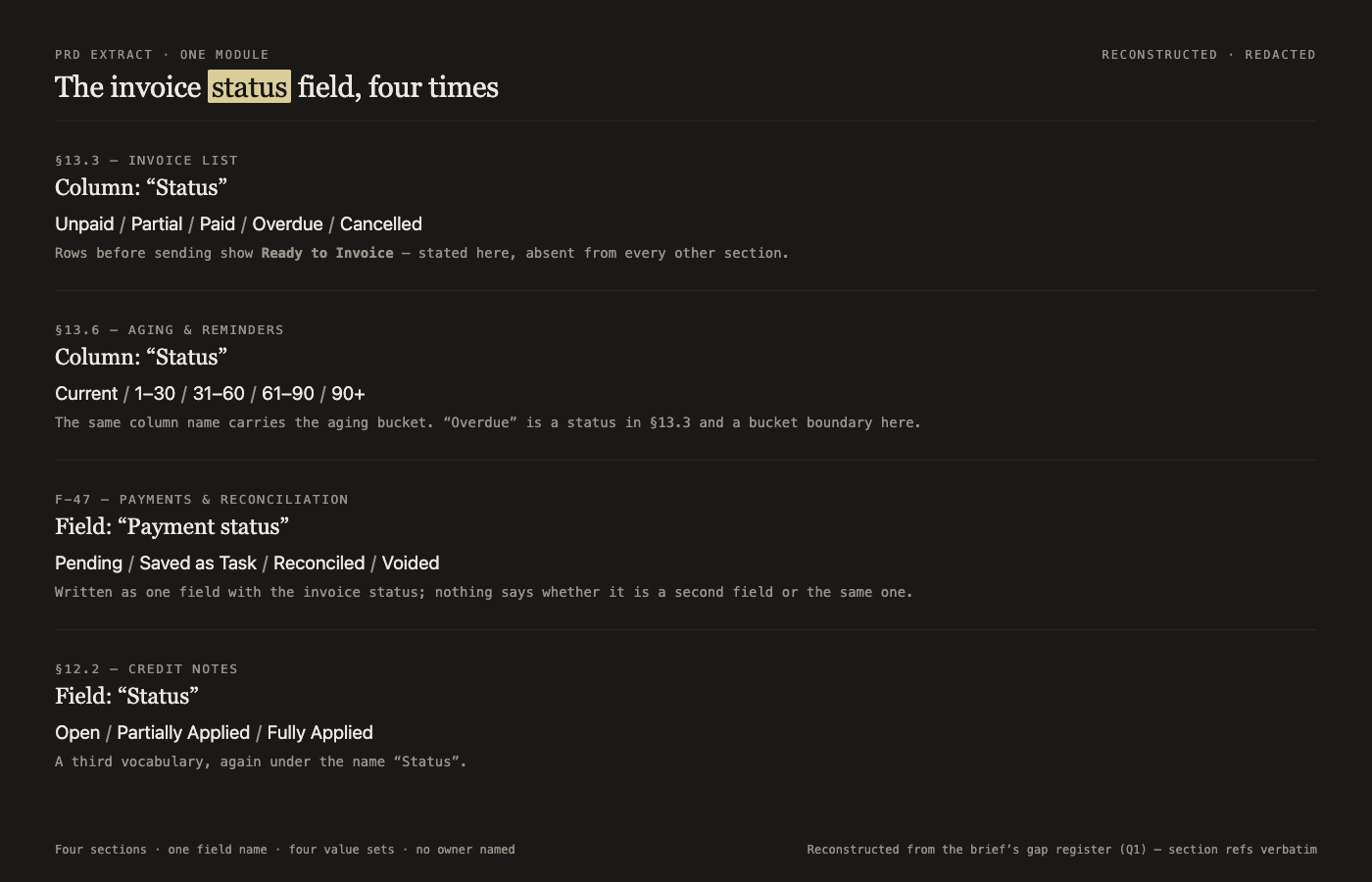
Task: Open the §13.3 — Invoice List section label
Action: [x=146, y=161]
